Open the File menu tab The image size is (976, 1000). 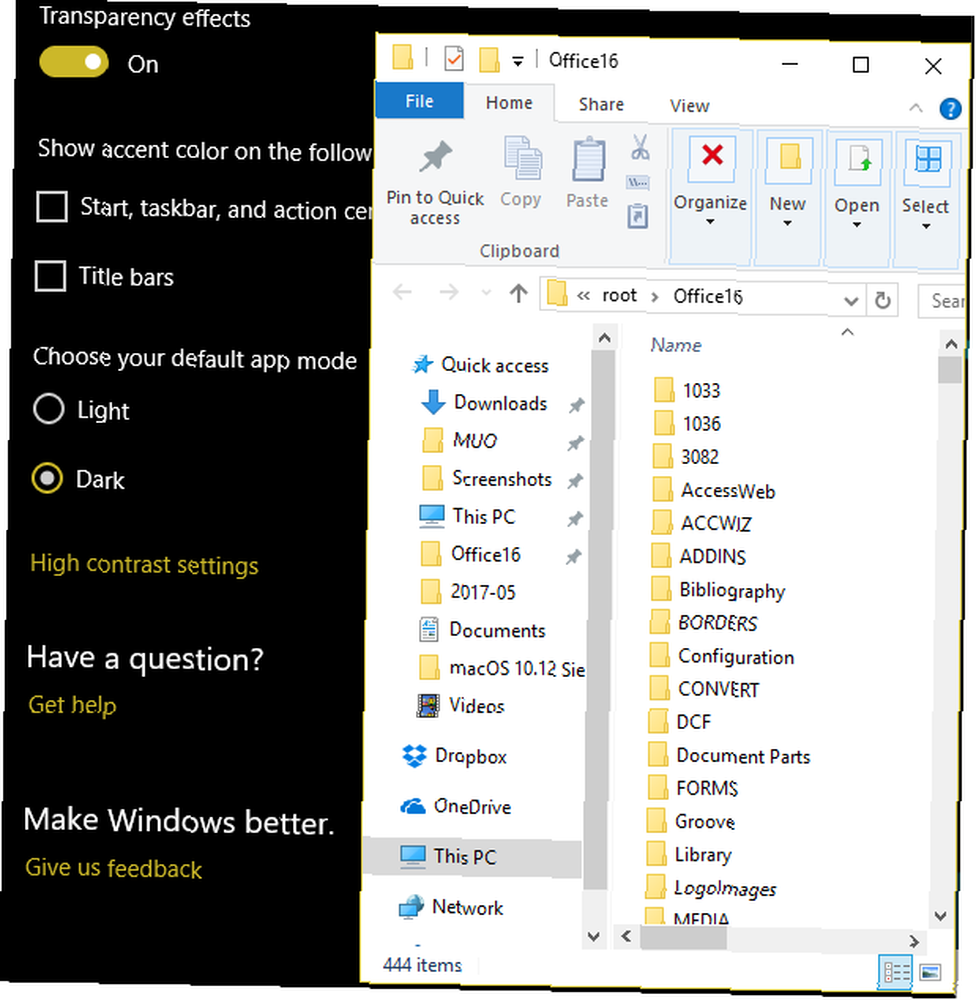click(x=419, y=101)
